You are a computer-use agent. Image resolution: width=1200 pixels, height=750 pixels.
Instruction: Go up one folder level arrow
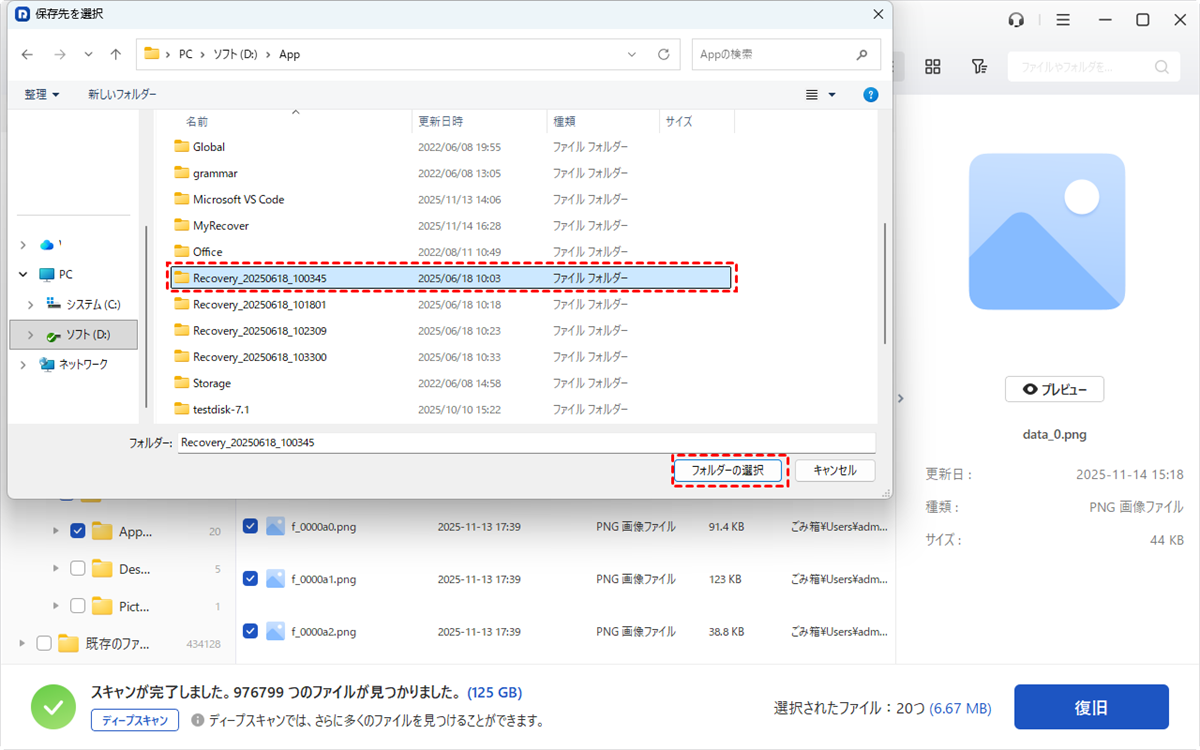coord(116,54)
